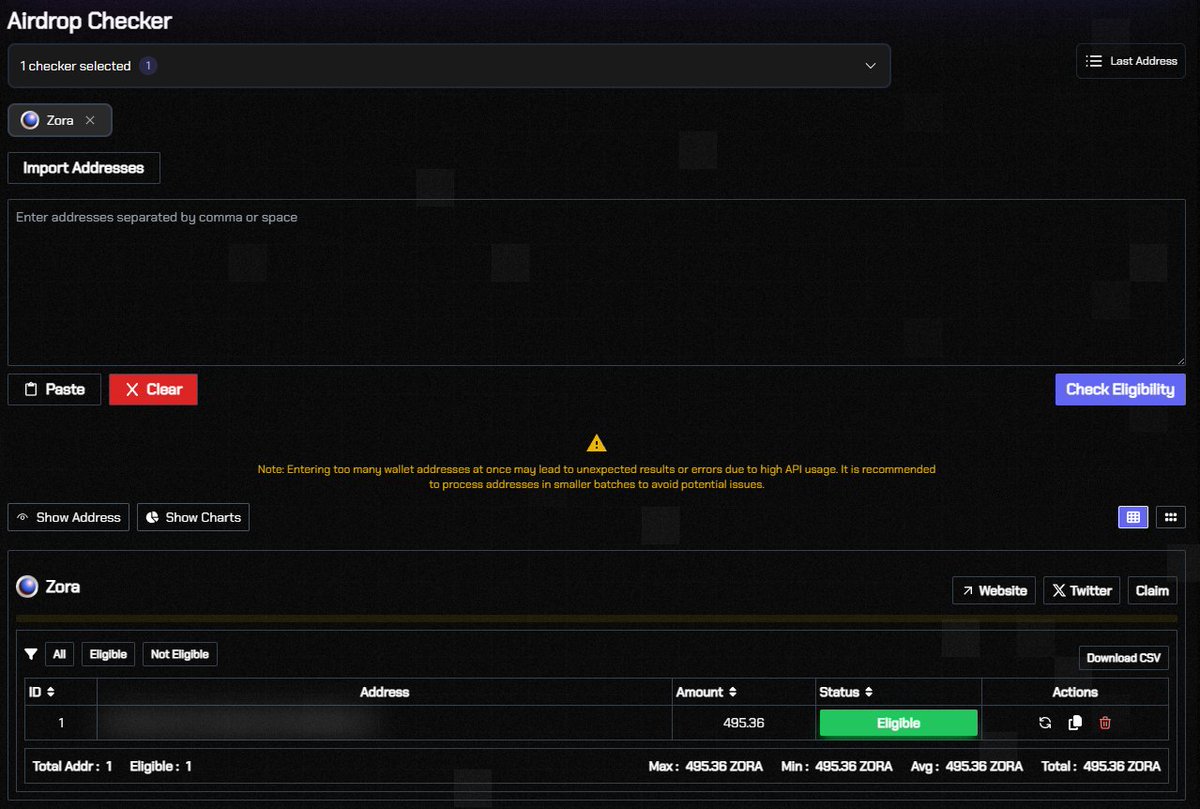Click the yellow warning triangle icon
The width and height of the screenshot is (1200, 809).
coord(597,443)
